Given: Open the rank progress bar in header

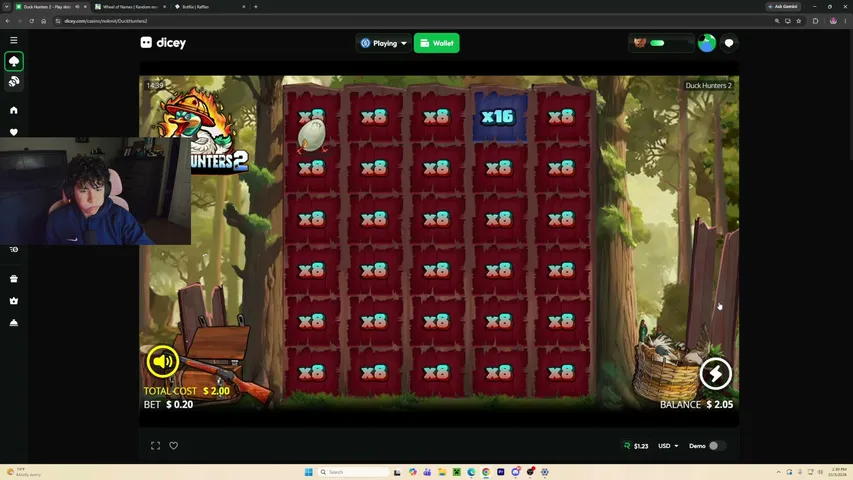Looking at the screenshot, I should click(662, 43).
